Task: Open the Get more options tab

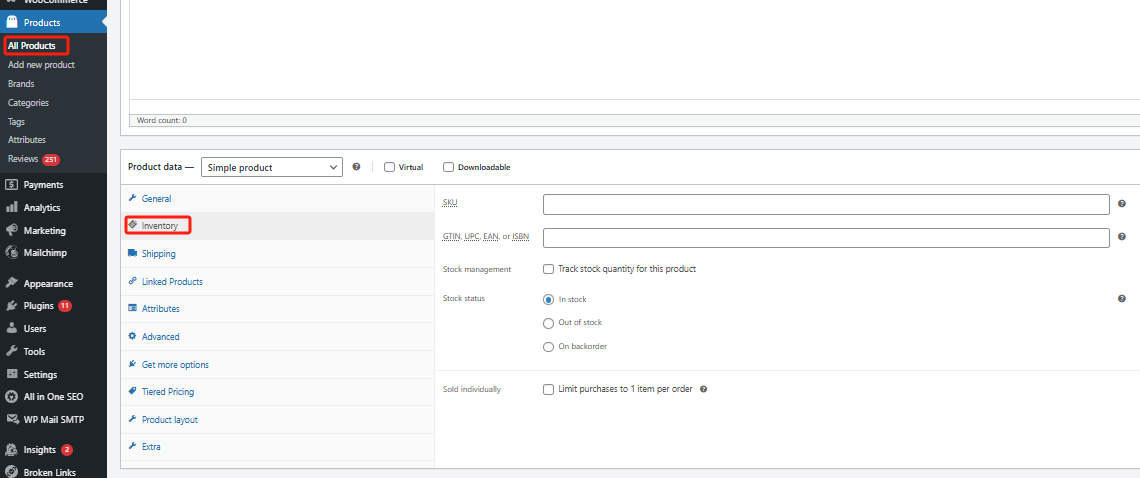Action: (x=278, y=365)
